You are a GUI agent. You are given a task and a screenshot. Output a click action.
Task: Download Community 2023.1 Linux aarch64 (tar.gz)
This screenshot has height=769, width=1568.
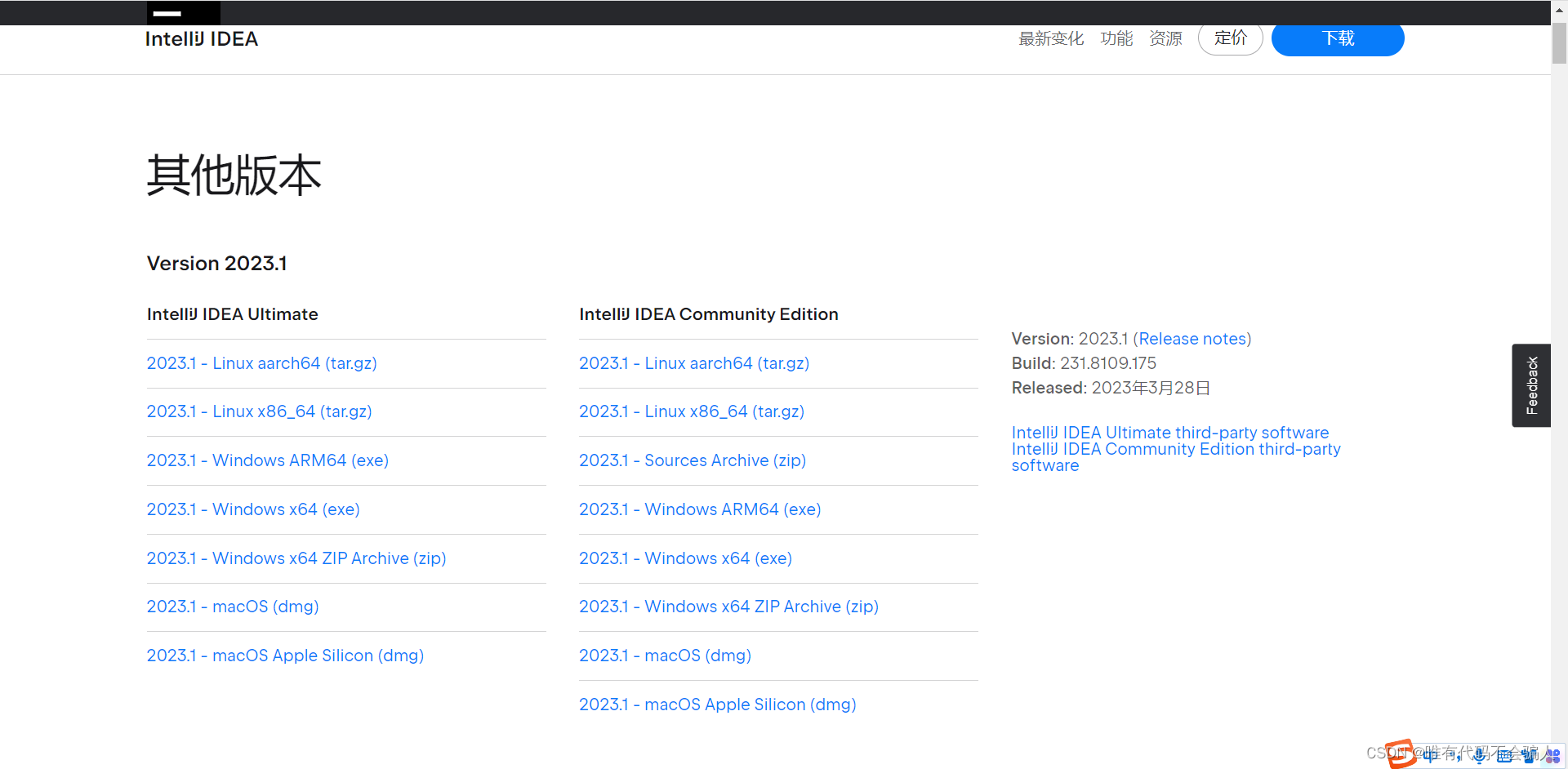pos(694,363)
